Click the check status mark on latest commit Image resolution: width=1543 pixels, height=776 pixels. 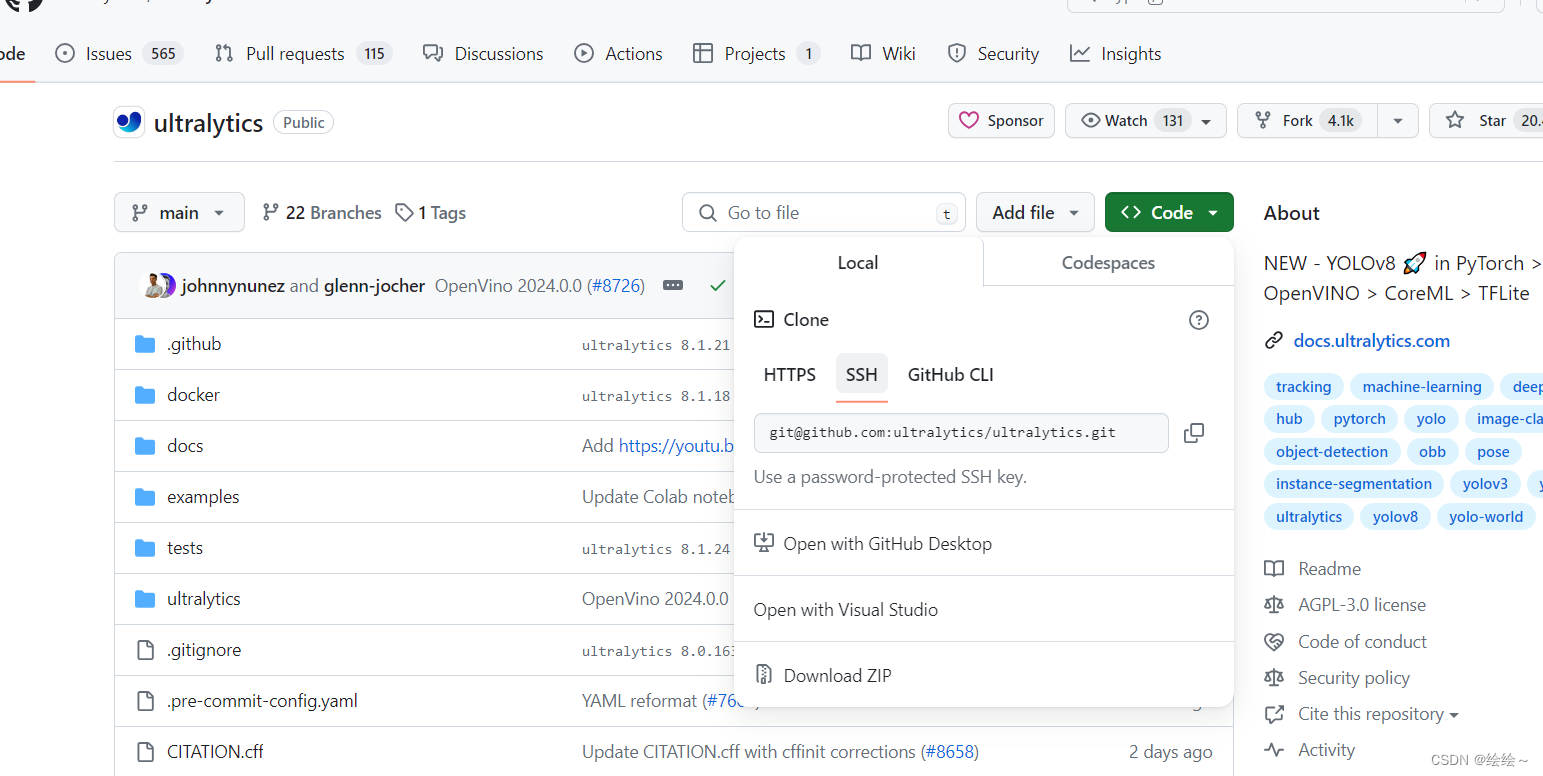[x=717, y=286]
